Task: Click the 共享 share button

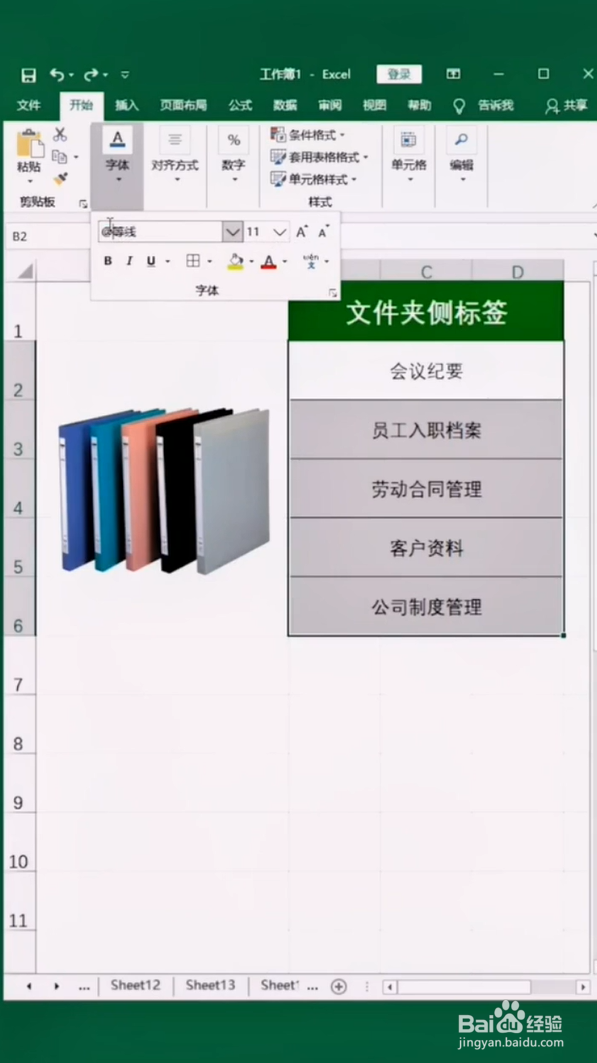Action: pyautogui.click(x=567, y=105)
